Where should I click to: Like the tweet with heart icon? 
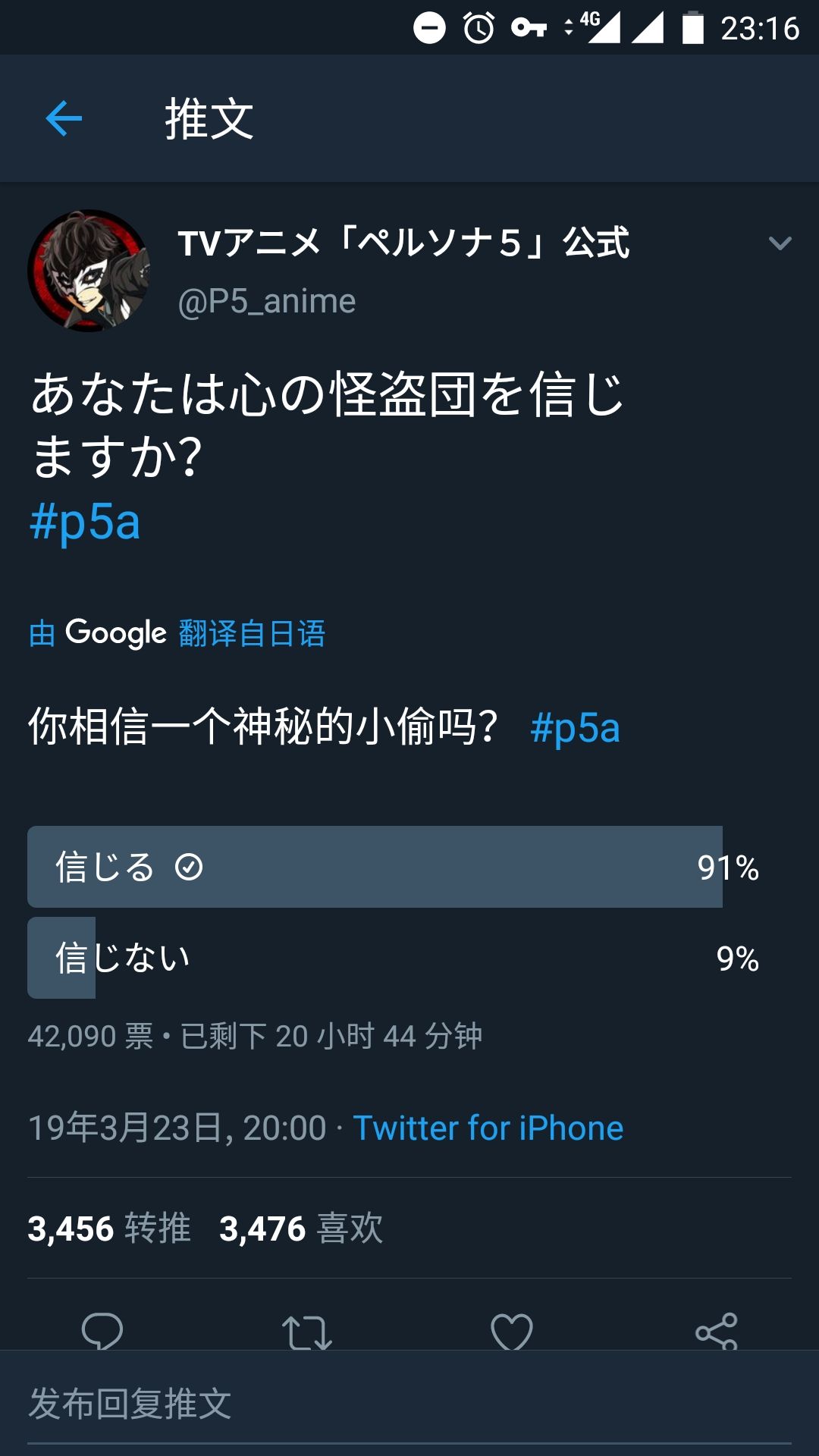click(x=512, y=1332)
